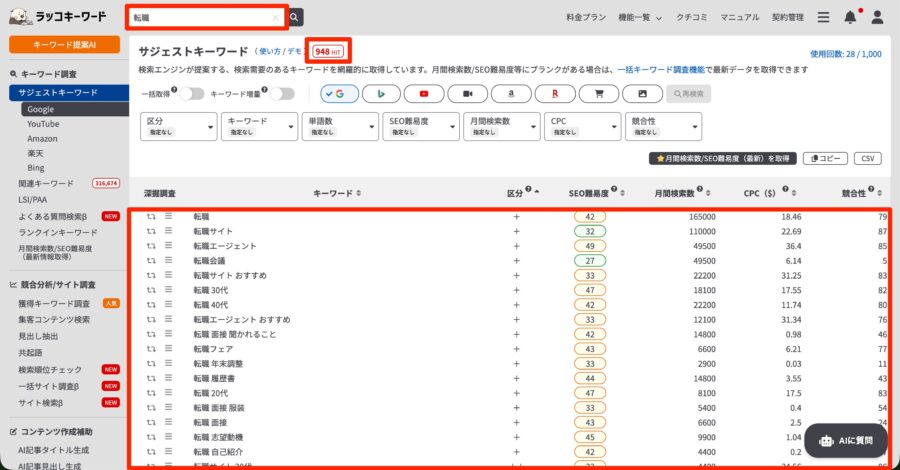Select the Amazon source button
This screenshot has height=470, width=900.
pos(511,94)
